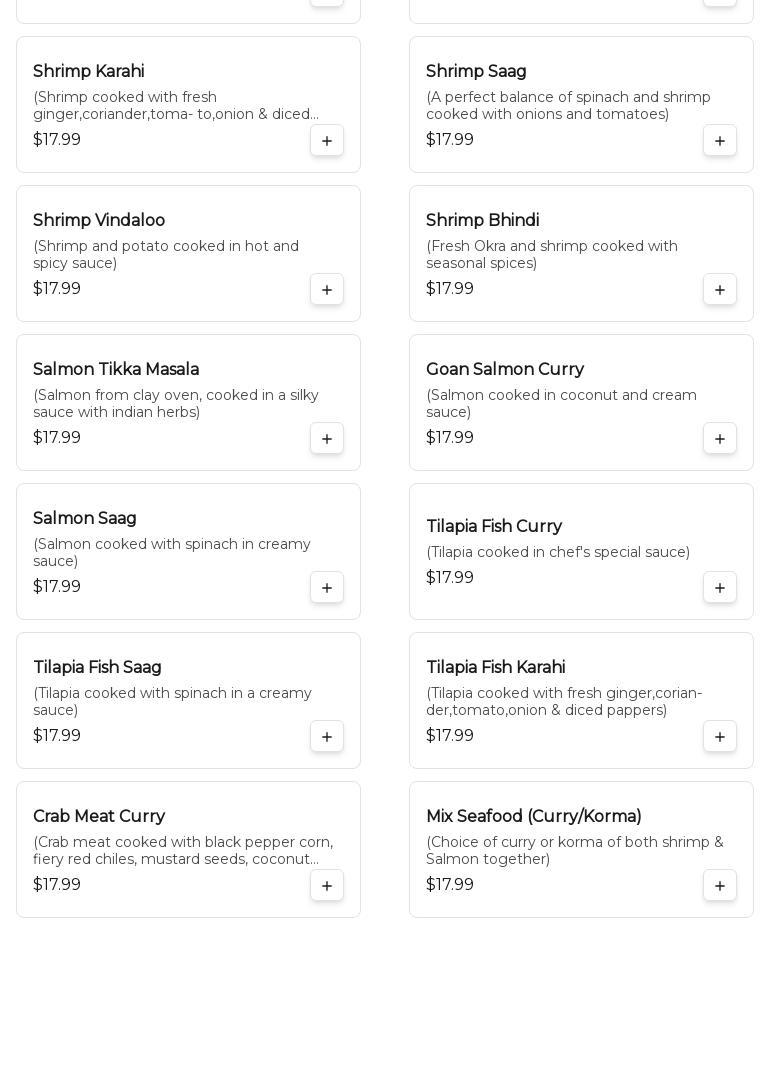This screenshot has height=1081, width=770.
Task: Open the Crab Meat Curry title
Action: tap(99, 817)
